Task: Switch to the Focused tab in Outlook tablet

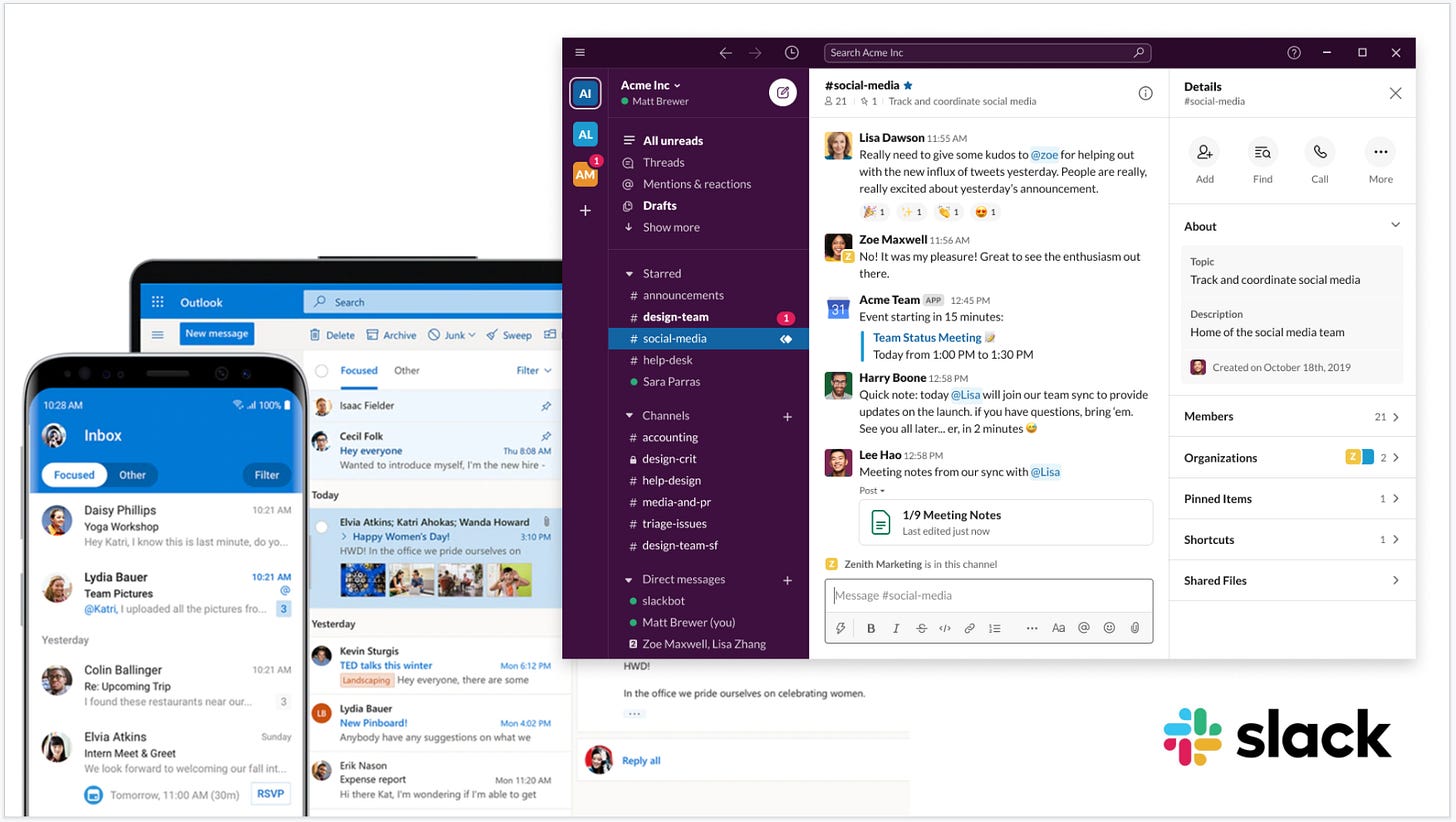Action: (359, 371)
